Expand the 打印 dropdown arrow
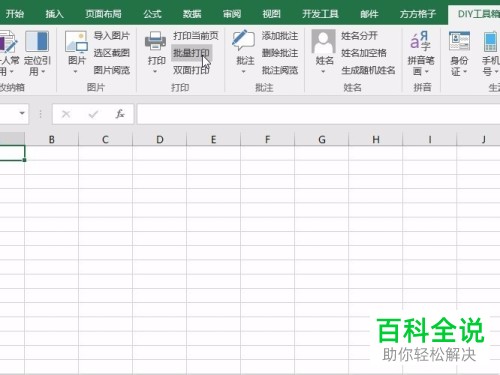 pos(155,72)
